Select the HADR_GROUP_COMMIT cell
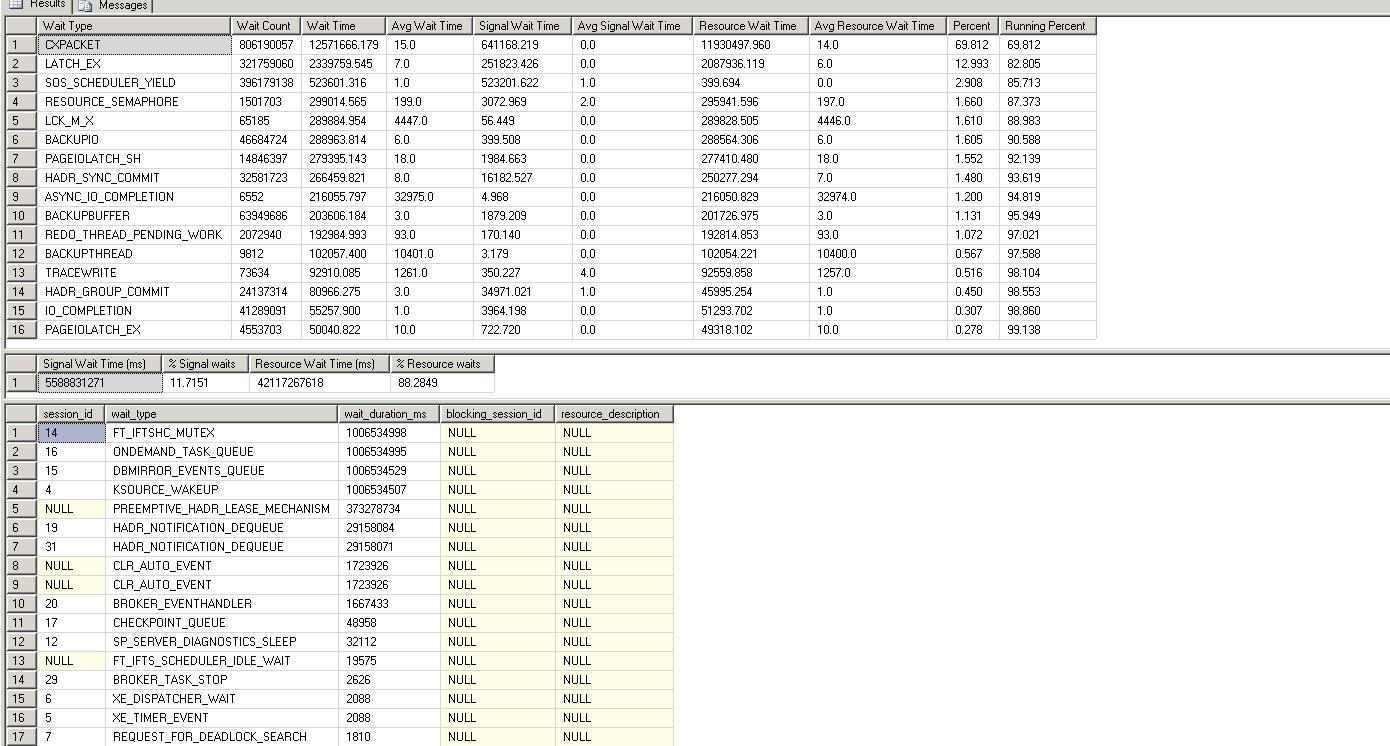Viewport: 1390px width, 746px height. (134, 292)
